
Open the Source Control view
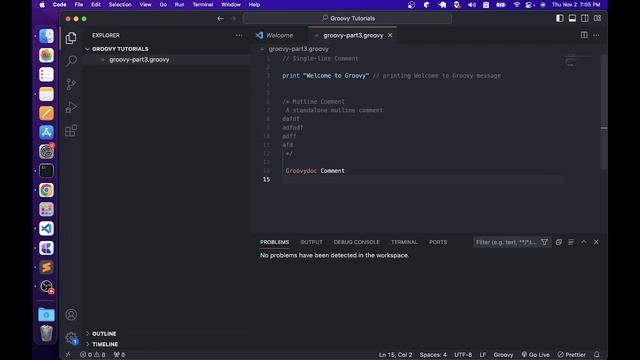[71, 84]
